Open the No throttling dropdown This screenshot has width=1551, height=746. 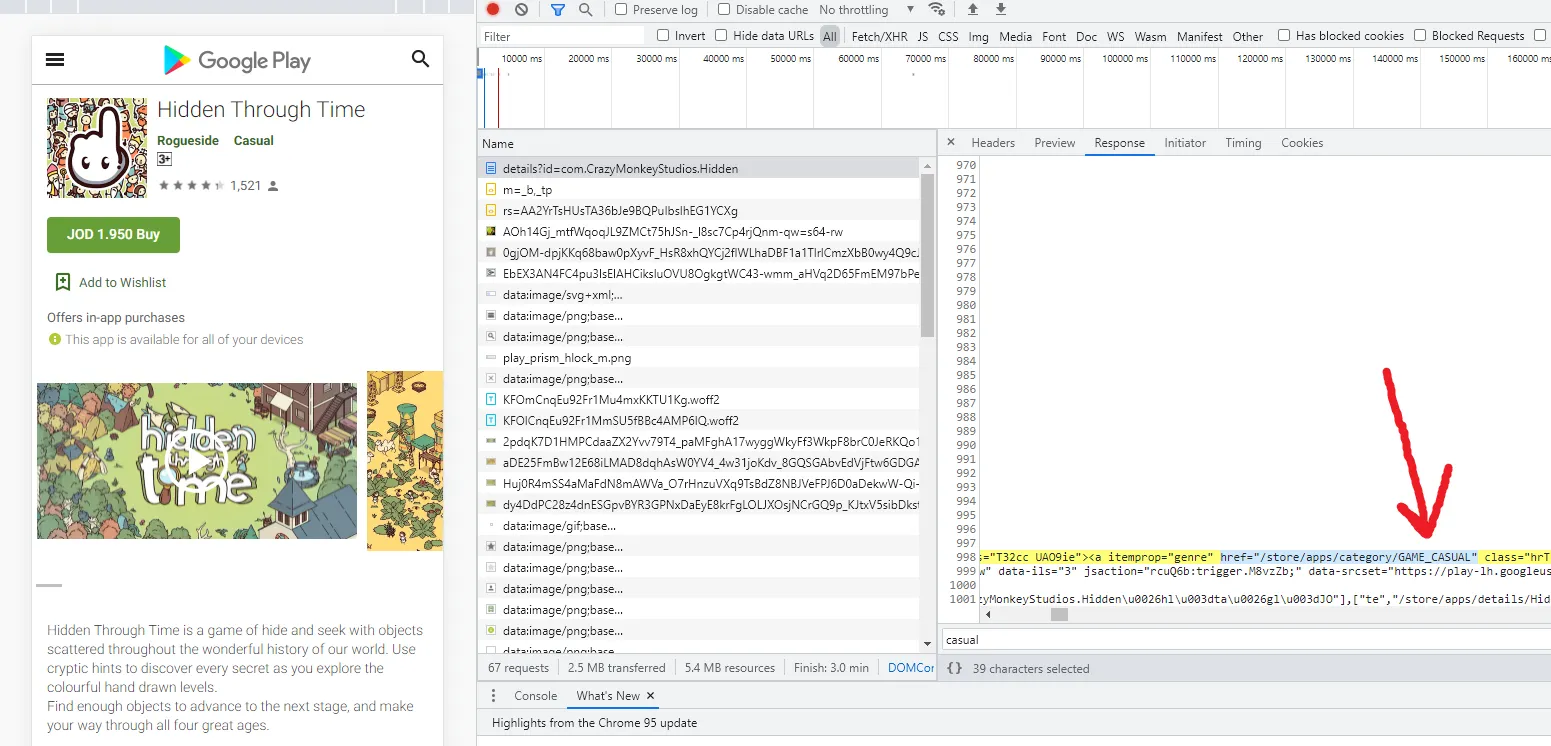[x=866, y=10]
